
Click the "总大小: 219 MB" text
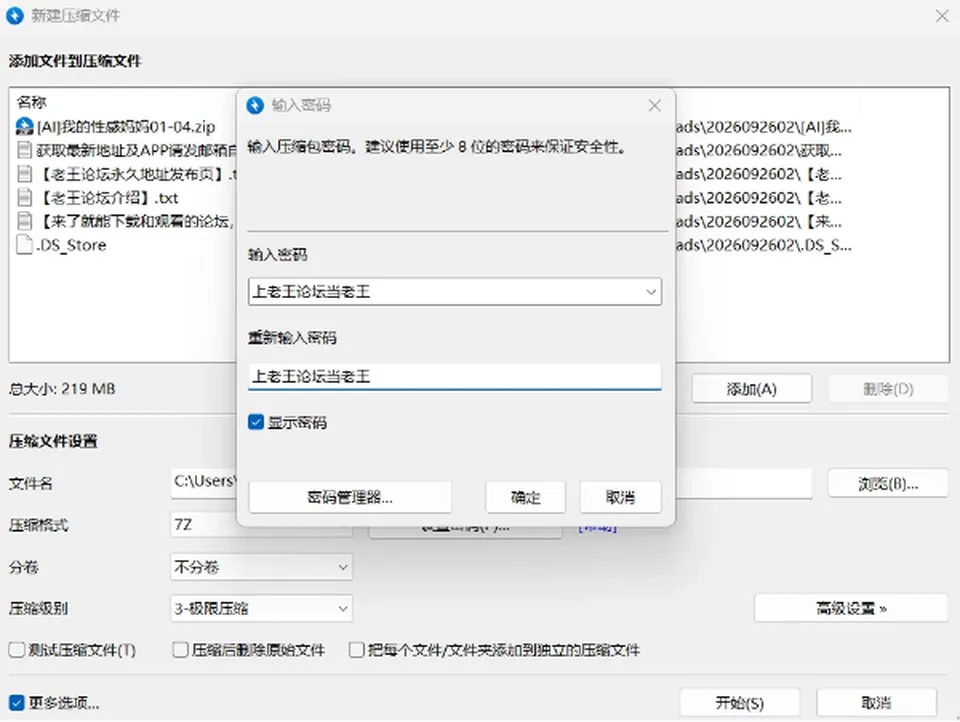pos(62,389)
